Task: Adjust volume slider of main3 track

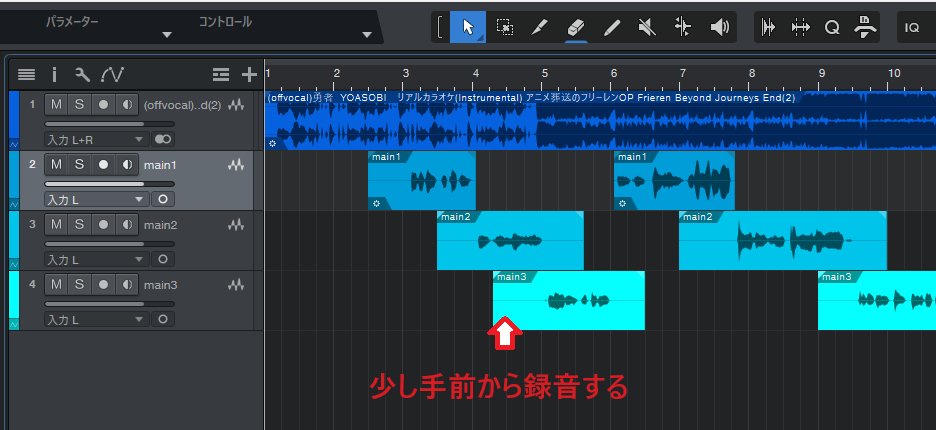Action: coord(109,303)
